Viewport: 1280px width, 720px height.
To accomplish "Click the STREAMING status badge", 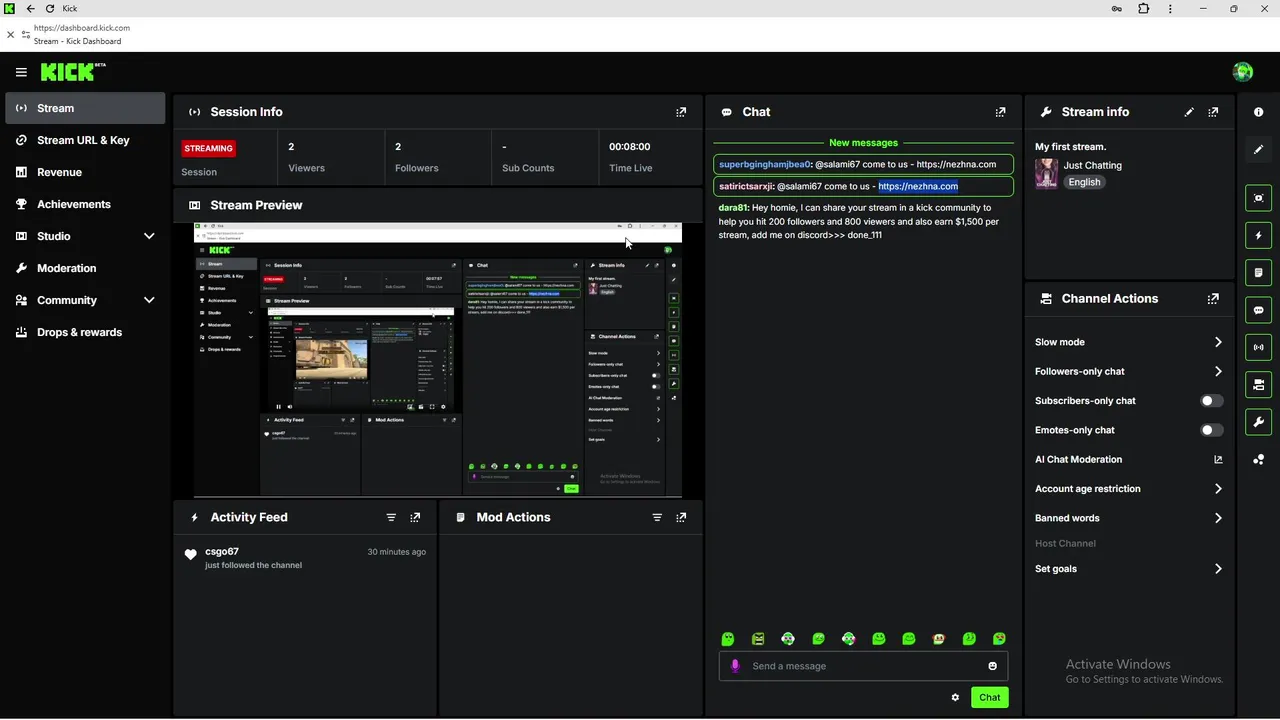I will [208, 148].
